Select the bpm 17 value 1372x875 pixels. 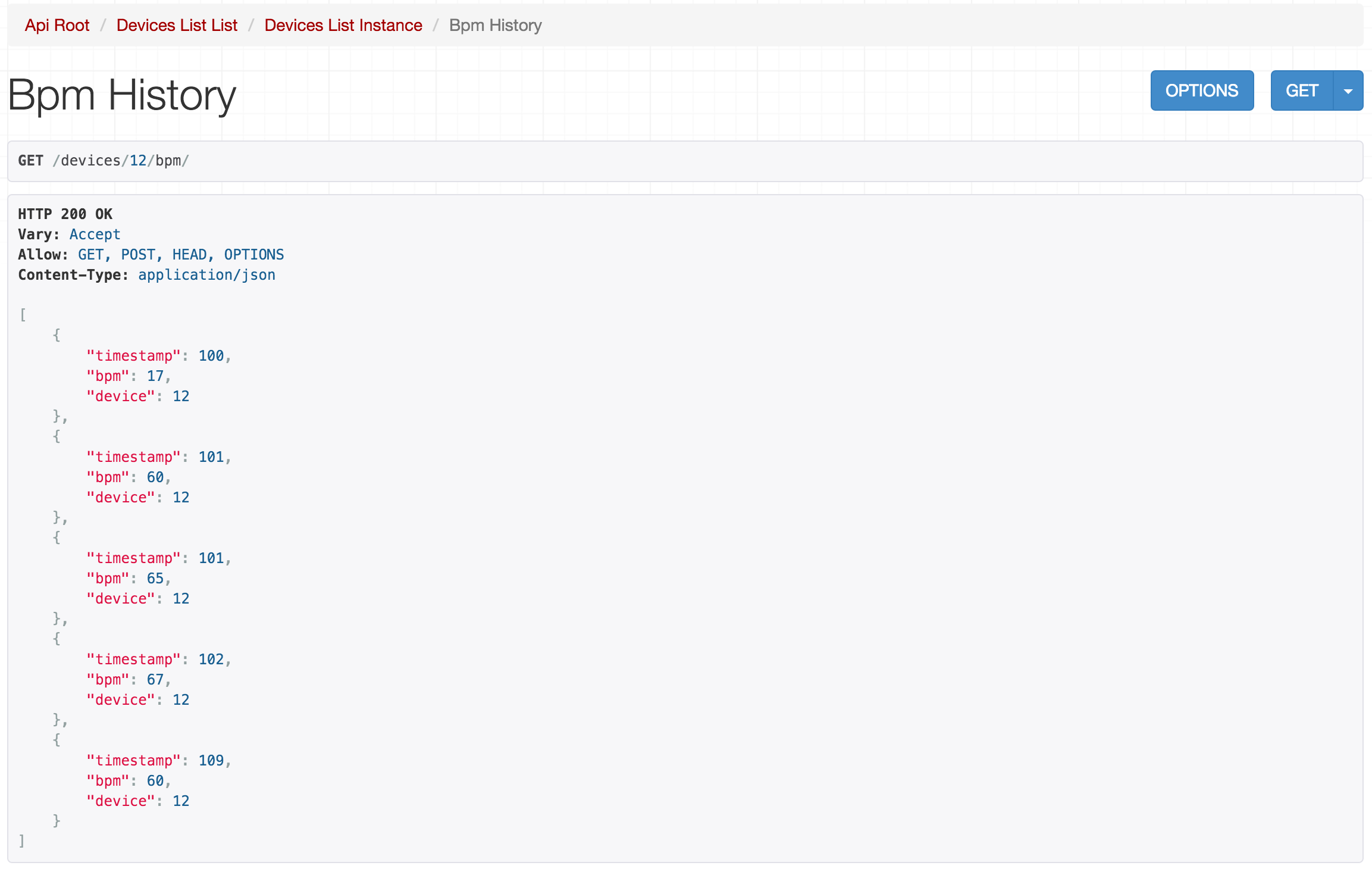tap(155, 376)
